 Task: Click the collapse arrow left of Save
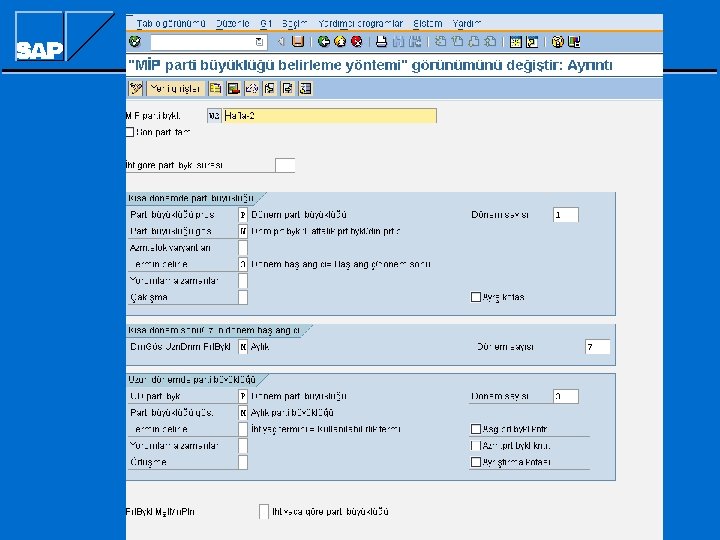pyautogui.click(x=281, y=42)
